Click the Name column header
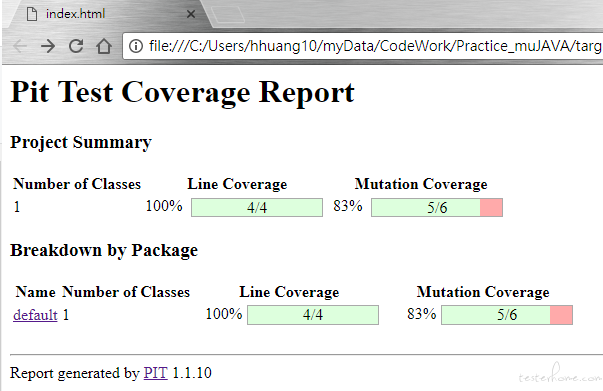Viewport: 603px width, 391px height. (x=35, y=292)
